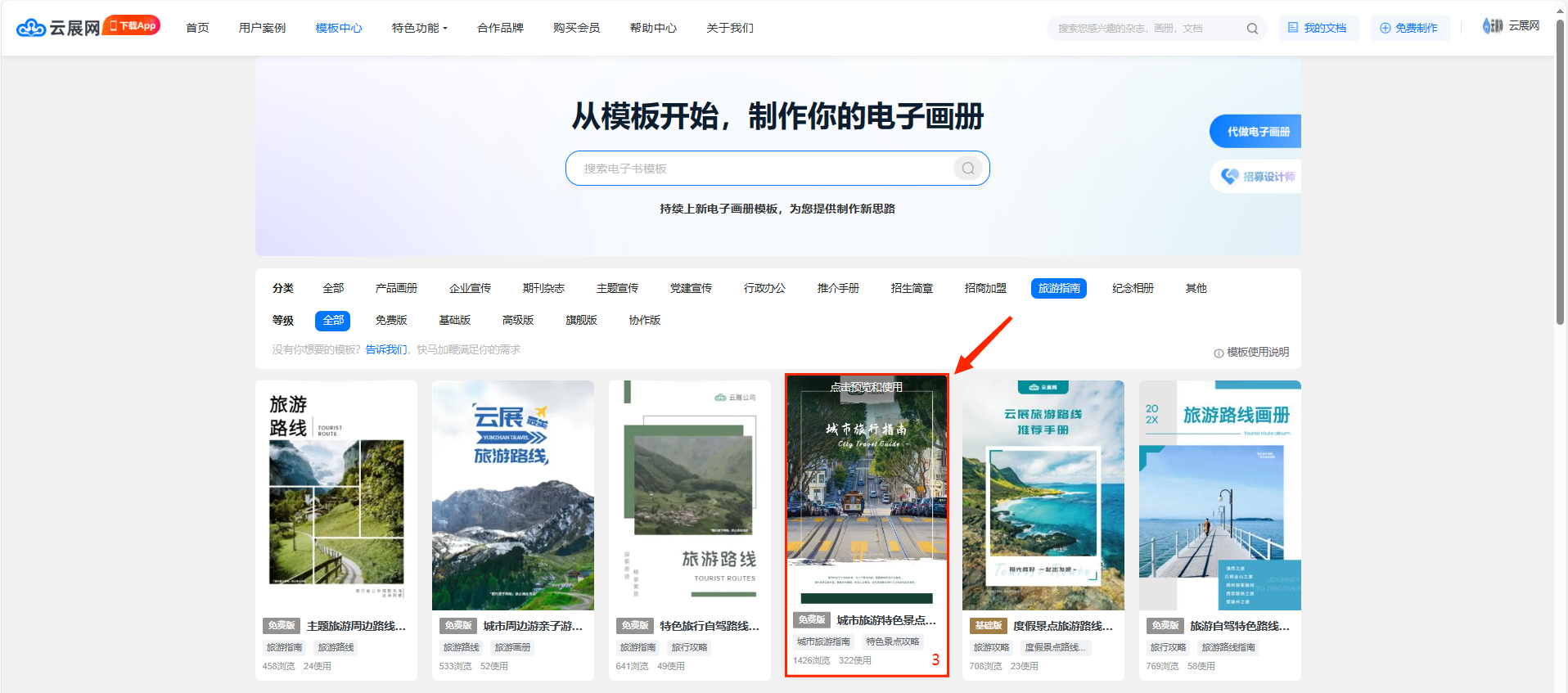Select 全部 in the 等级 row
Image resolution: width=1568 pixels, height=693 pixels.
pyautogui.click(x=333, y=321)
